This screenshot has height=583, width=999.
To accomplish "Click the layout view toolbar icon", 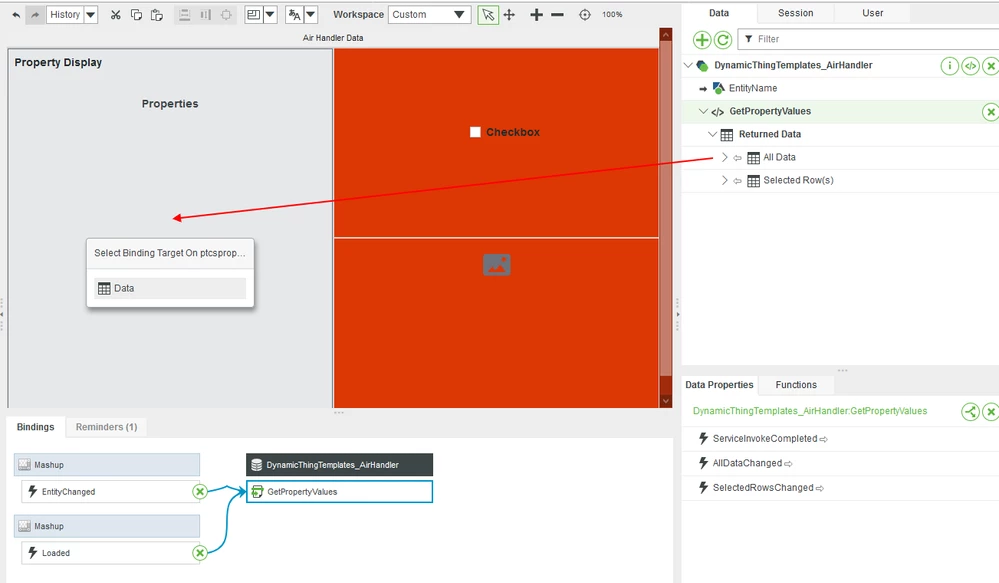I will [254, 15].
